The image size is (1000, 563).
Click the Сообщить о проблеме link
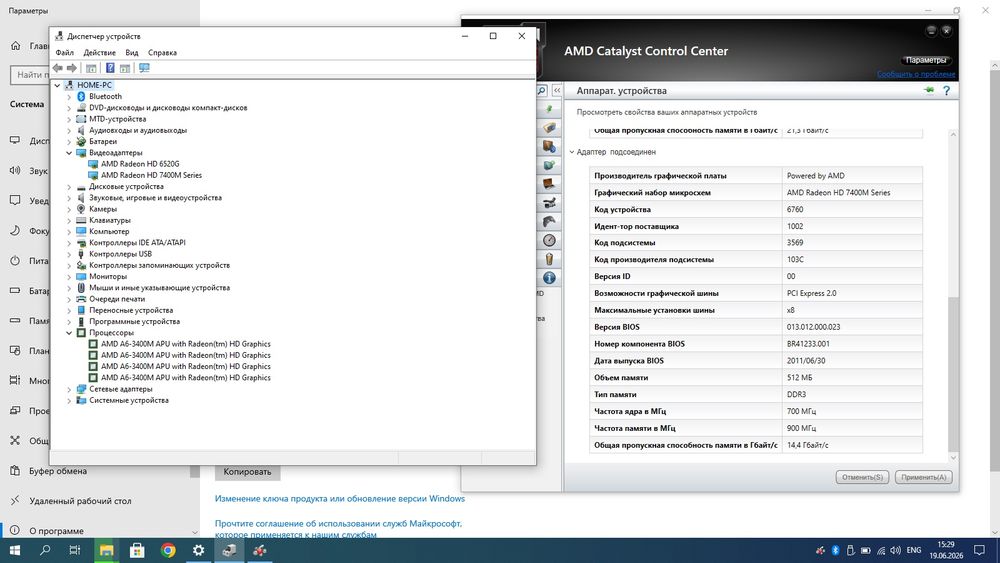coord(916,74)
